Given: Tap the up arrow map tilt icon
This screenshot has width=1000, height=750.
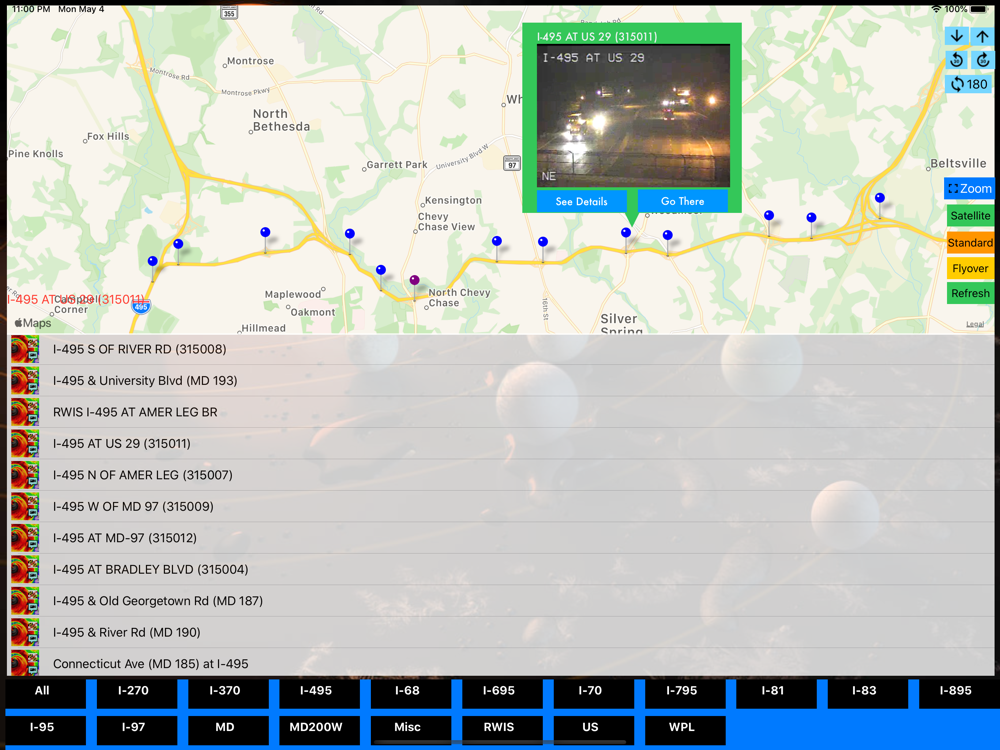Looking at the screenshot, I should 982,36.
